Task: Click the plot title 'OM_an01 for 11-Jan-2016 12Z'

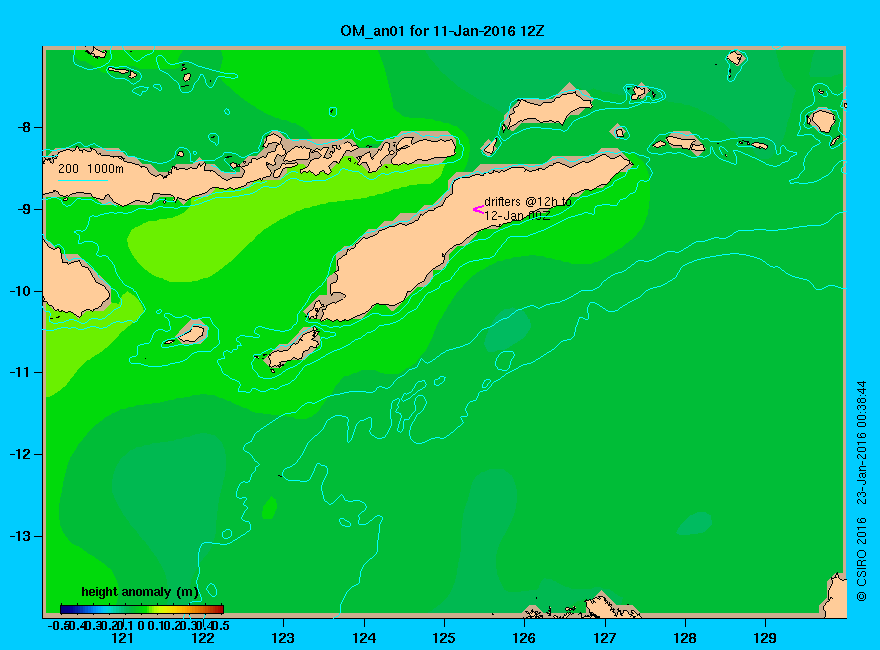Action: [442, 31]
